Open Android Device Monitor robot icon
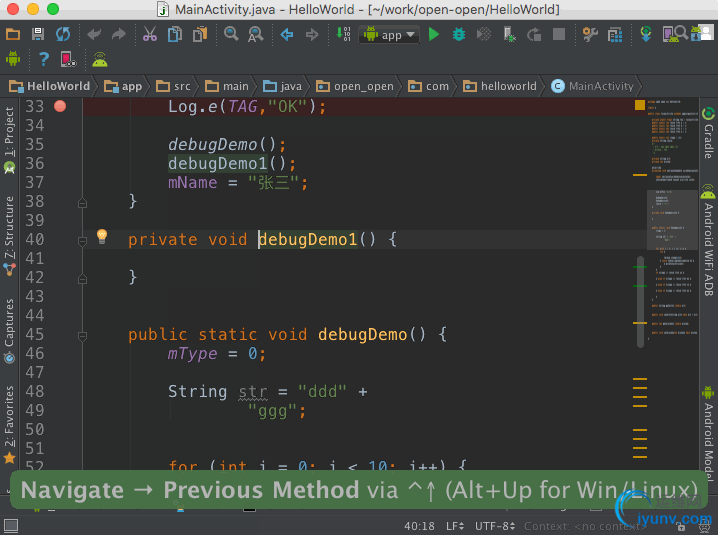The image size is (718, 535). click(x=13, y=59)
